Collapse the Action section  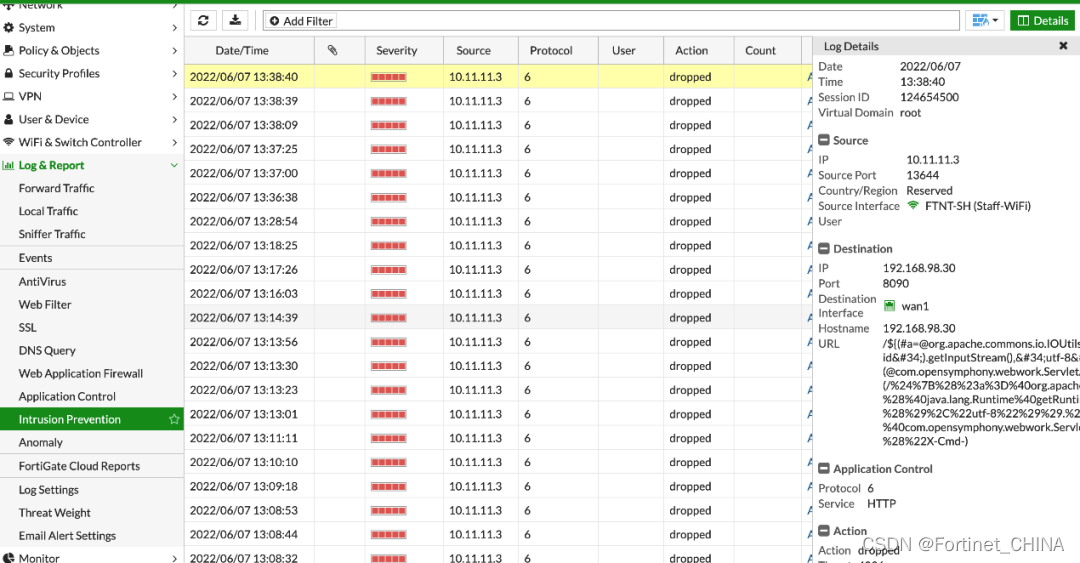824,531
